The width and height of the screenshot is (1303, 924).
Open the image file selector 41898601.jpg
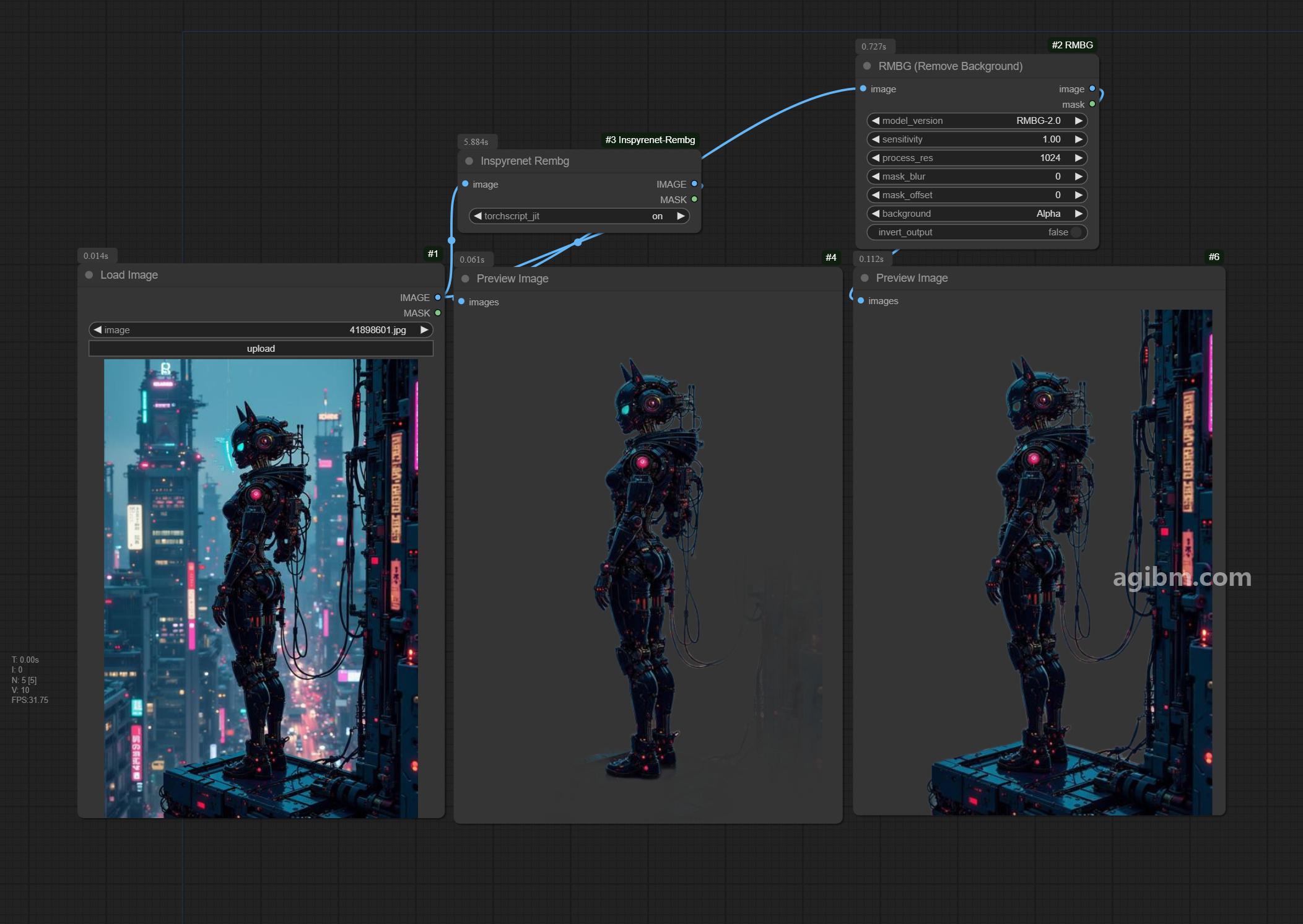point(261,330)
